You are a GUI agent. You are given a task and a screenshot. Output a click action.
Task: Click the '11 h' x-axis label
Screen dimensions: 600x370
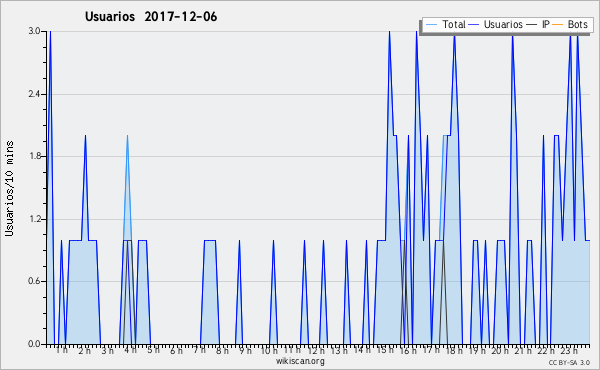(x=292, y=350)
